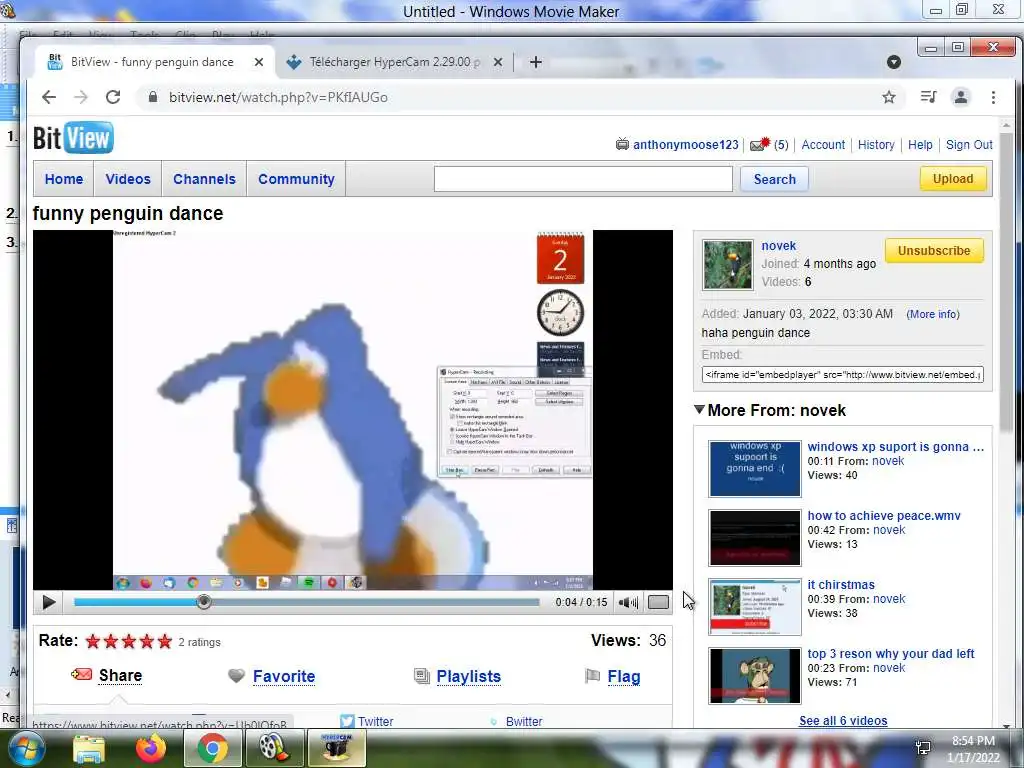Select the embed code text field
Image resolution: width=1024 pixels, height=768 pixels.
tap(842, 375)
